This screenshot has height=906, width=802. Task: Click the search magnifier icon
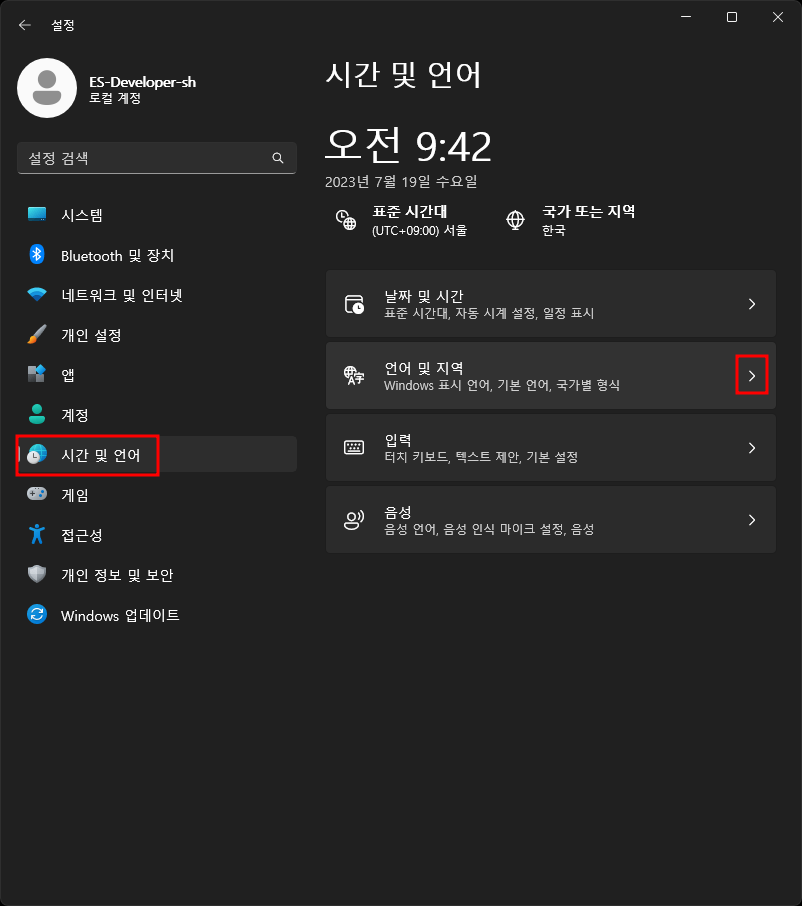coord(278,158)
